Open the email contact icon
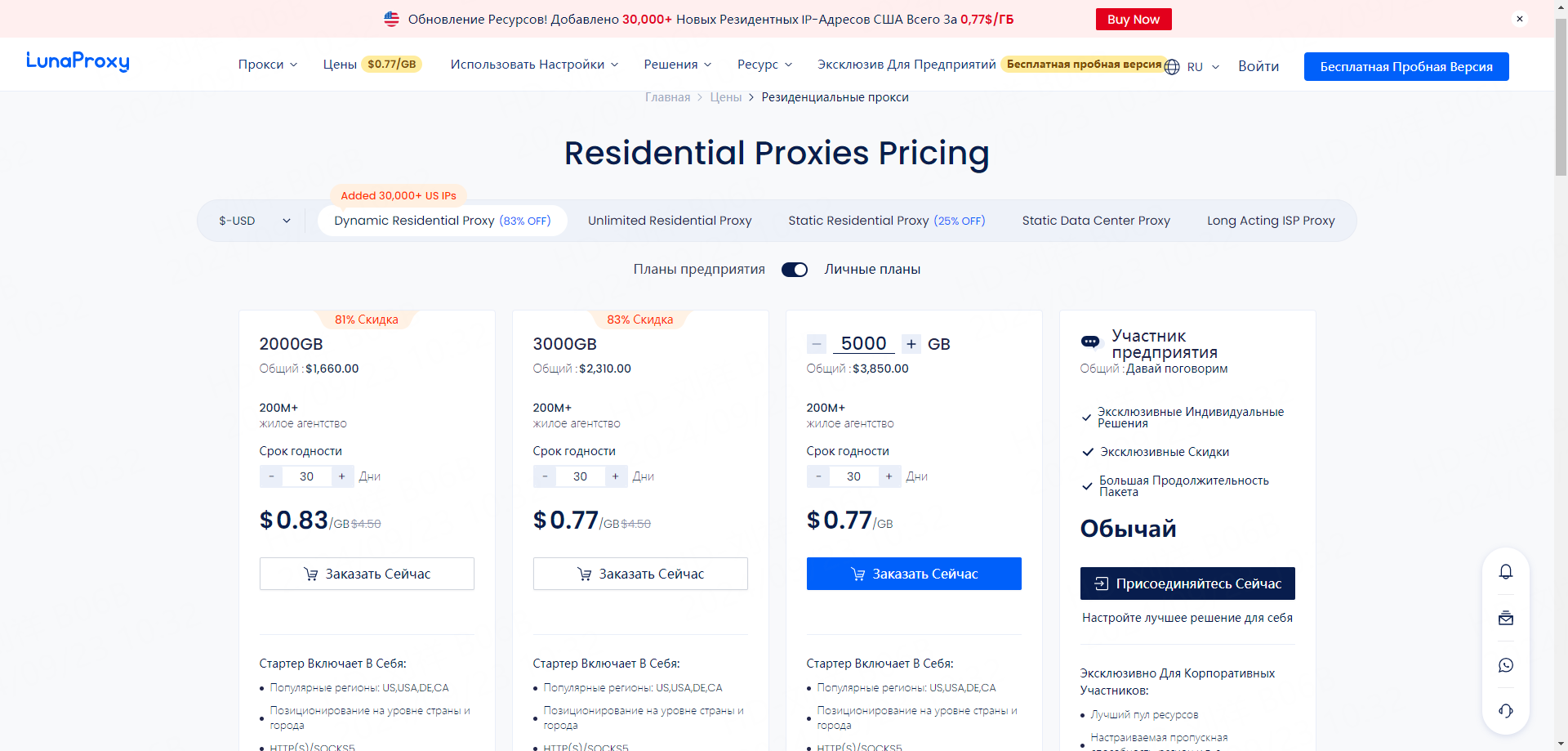 coord(1506,619)
